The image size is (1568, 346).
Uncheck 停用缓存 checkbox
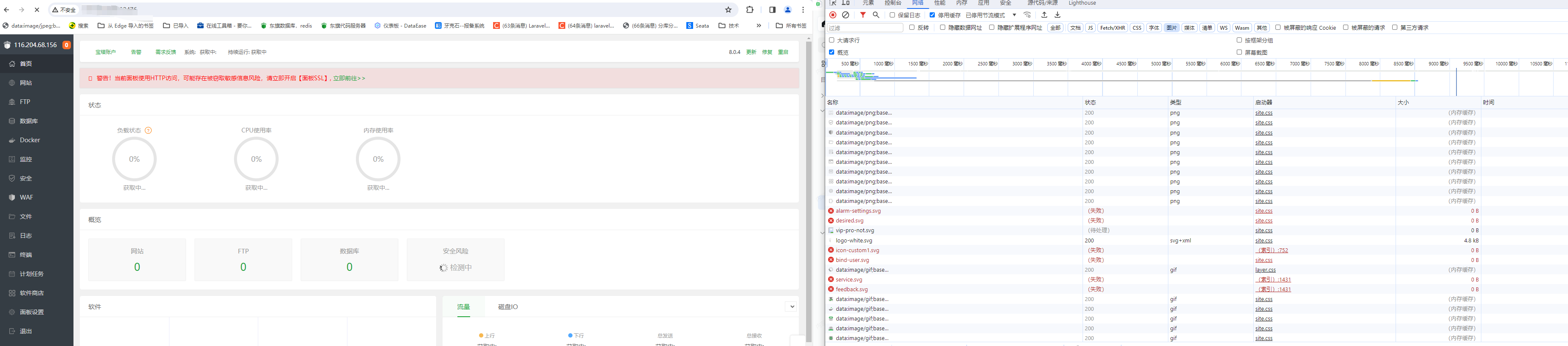932,15
